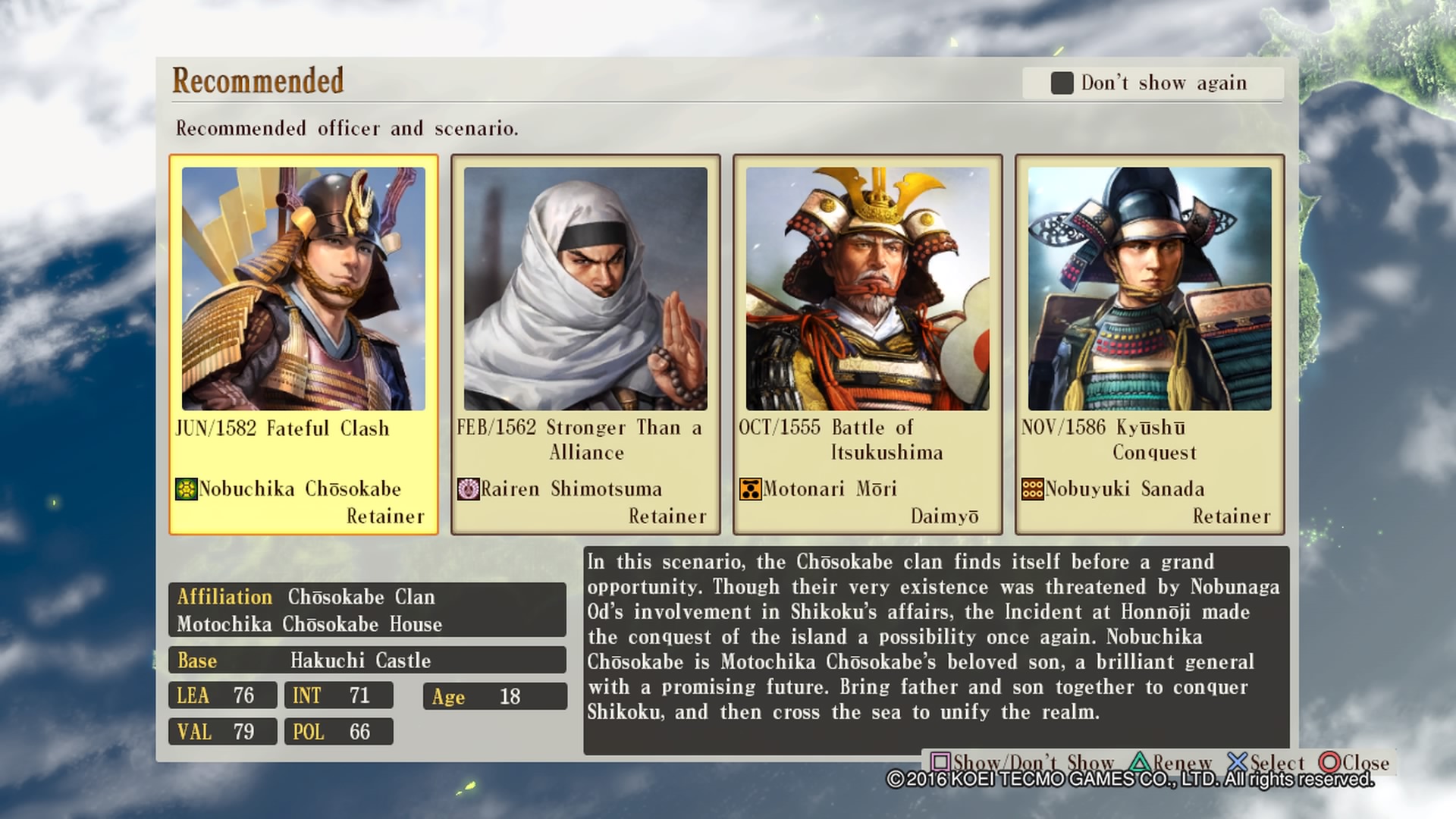Click the square Show/Don't Show button icon
The width and height of the screenshot is (1456, 819).
[940, 762]
